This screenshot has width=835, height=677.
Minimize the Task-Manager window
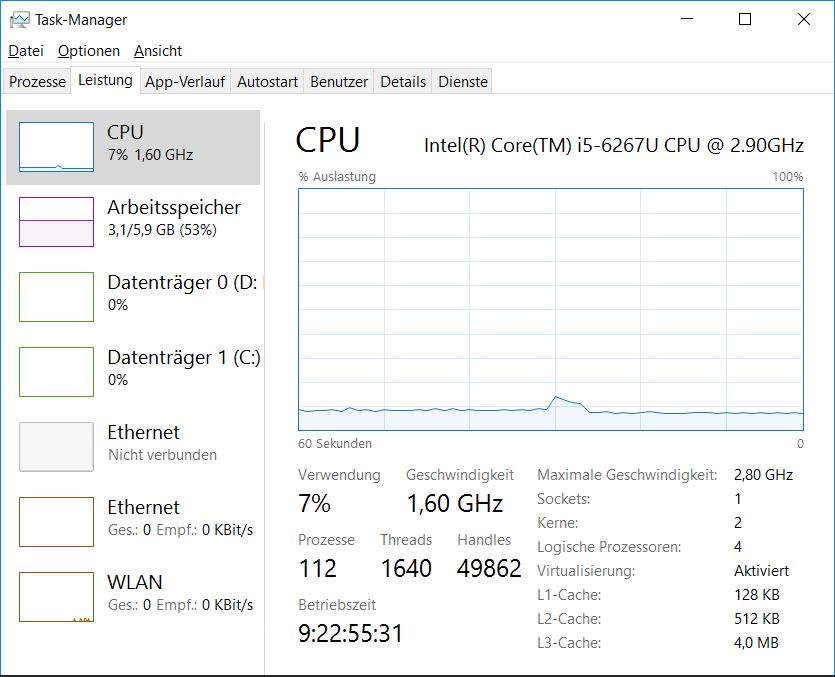[686, 19]
